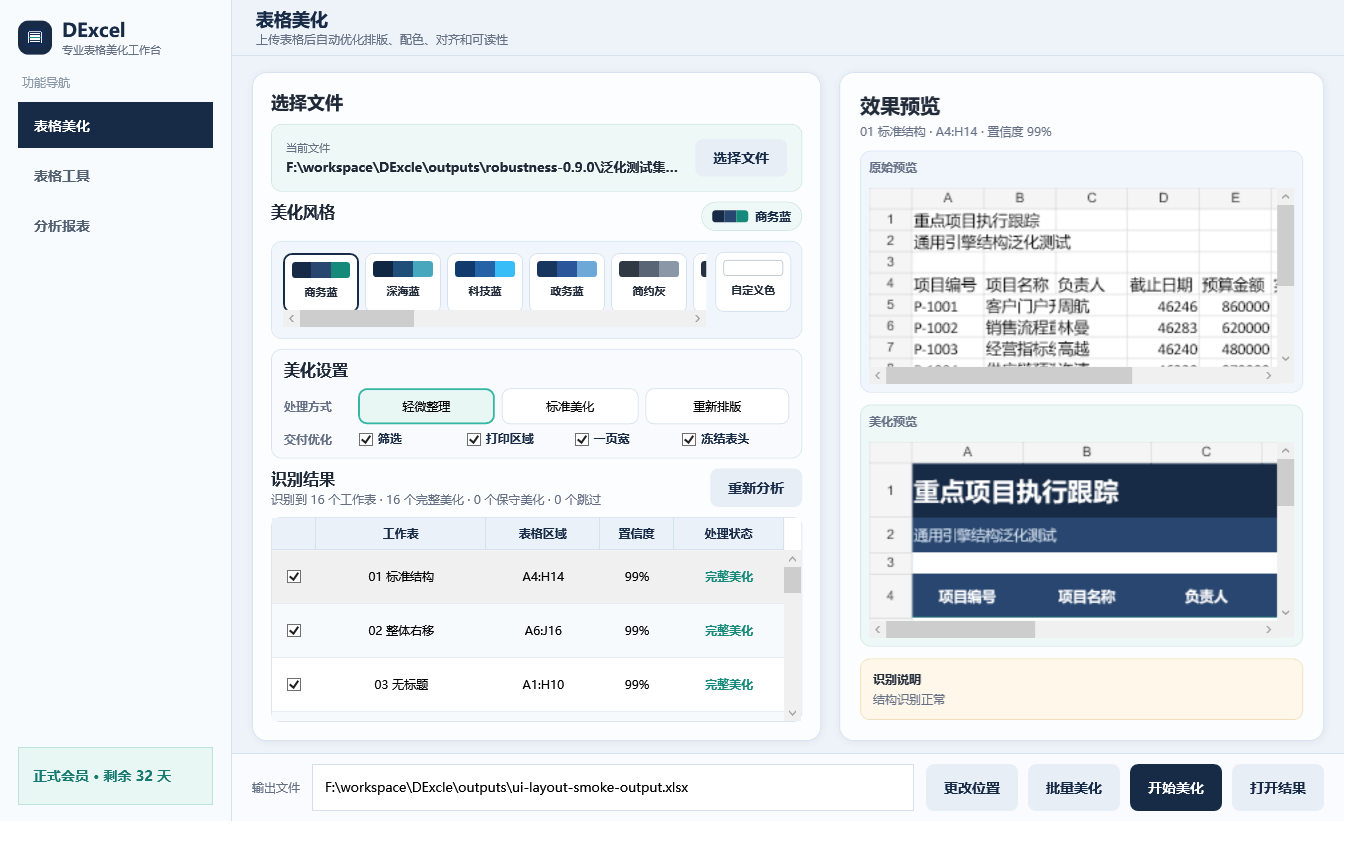This screenshot has width=1360, height=860.
Task: Click the DExcel logo icon
Action: [35, 38]
